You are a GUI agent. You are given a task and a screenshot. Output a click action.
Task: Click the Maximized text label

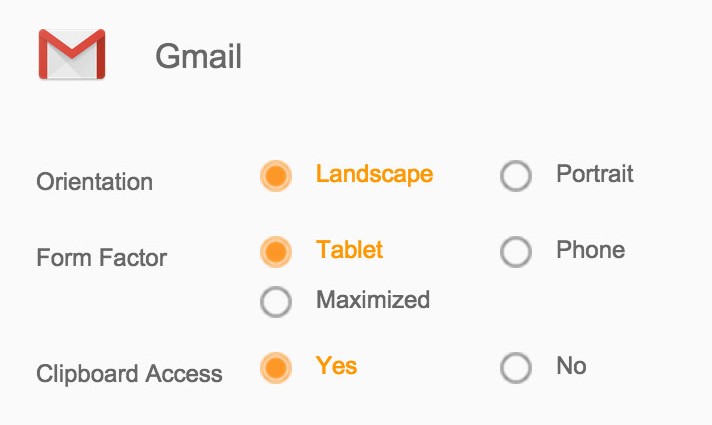point(373,299)
